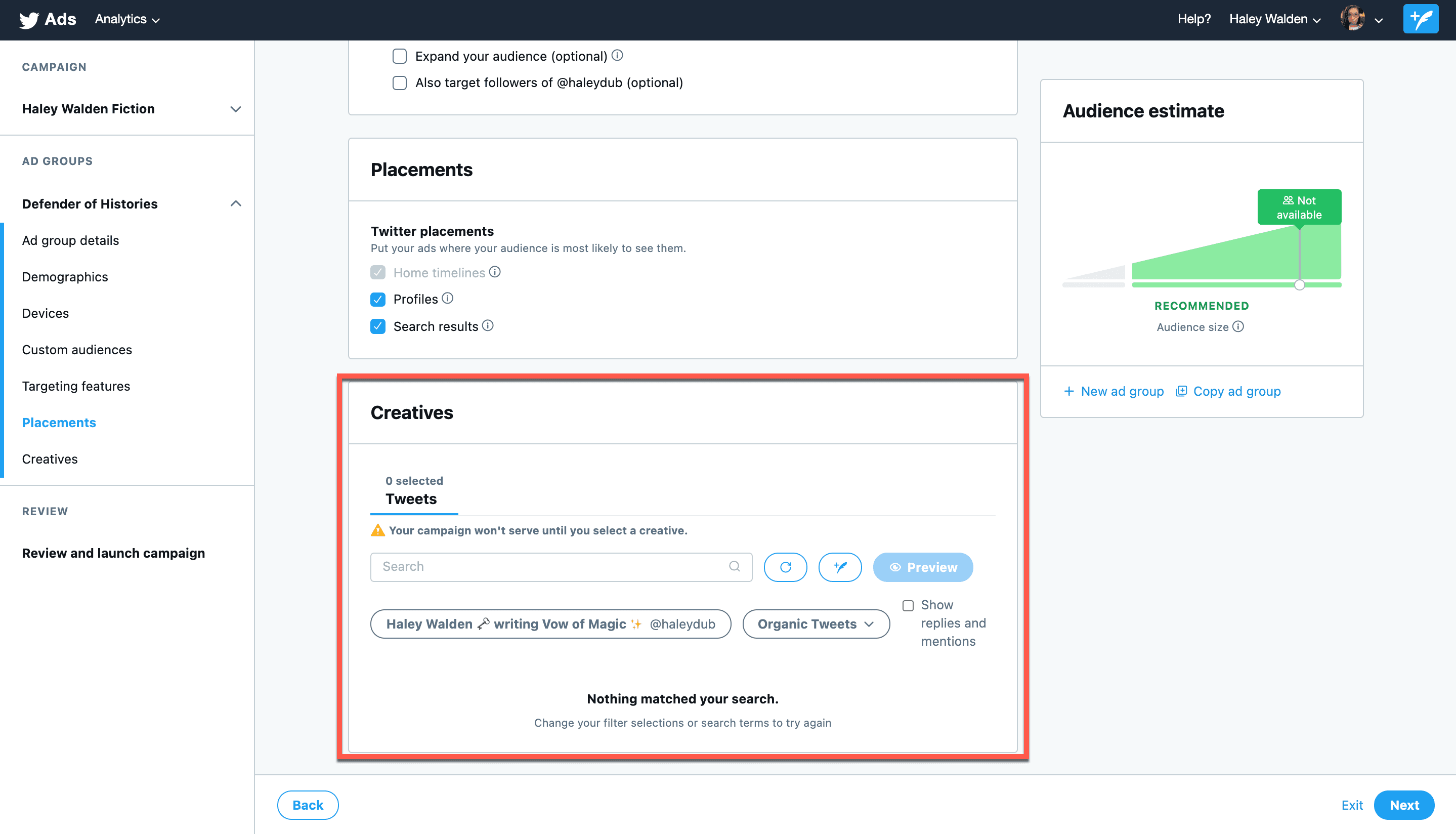
Task: Click the pencil/edit creative icon
Action: coord(841,567)
